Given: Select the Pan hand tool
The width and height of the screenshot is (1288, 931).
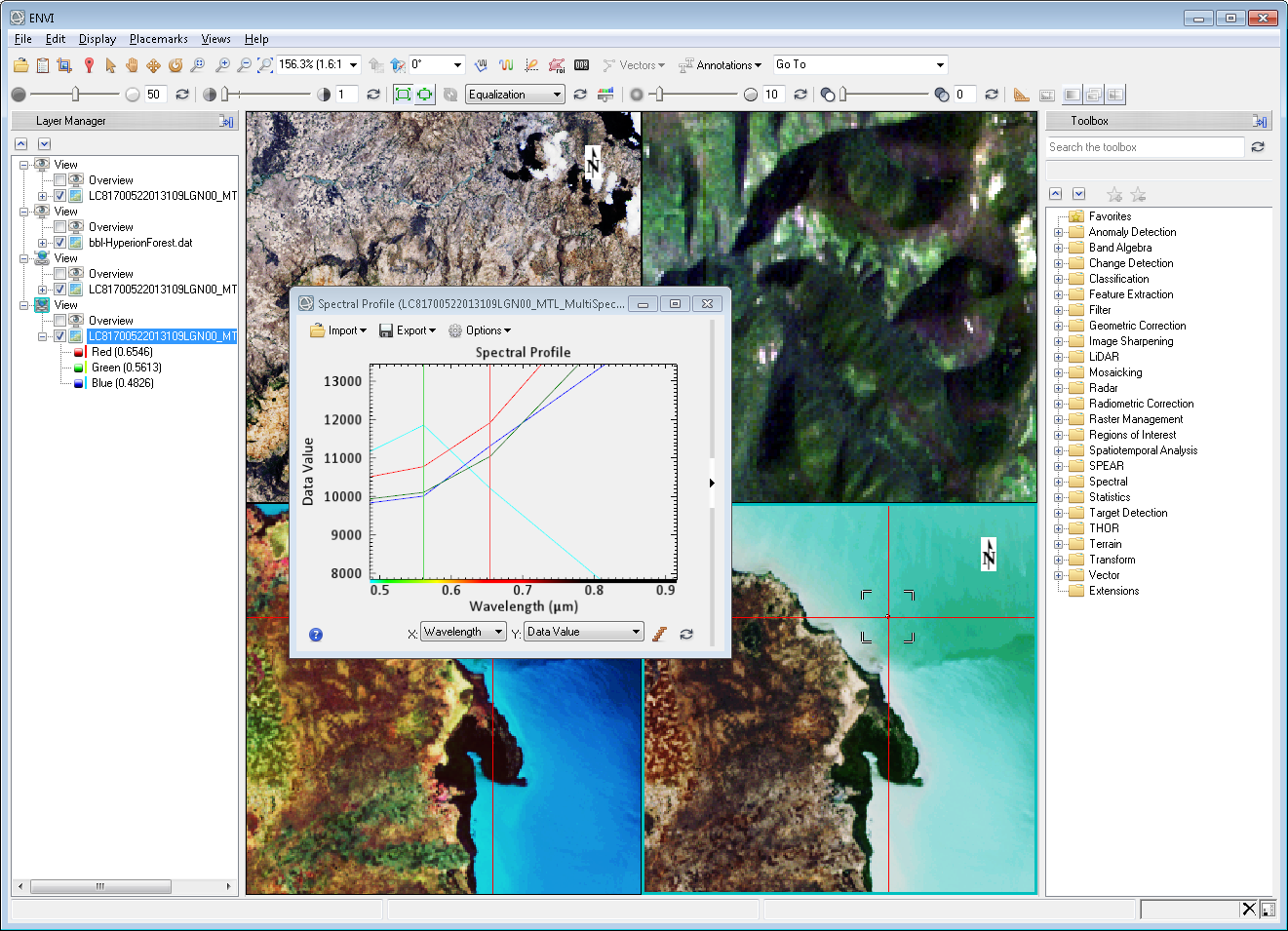Looking at the screenshot, I should click(x=132, y=65).
